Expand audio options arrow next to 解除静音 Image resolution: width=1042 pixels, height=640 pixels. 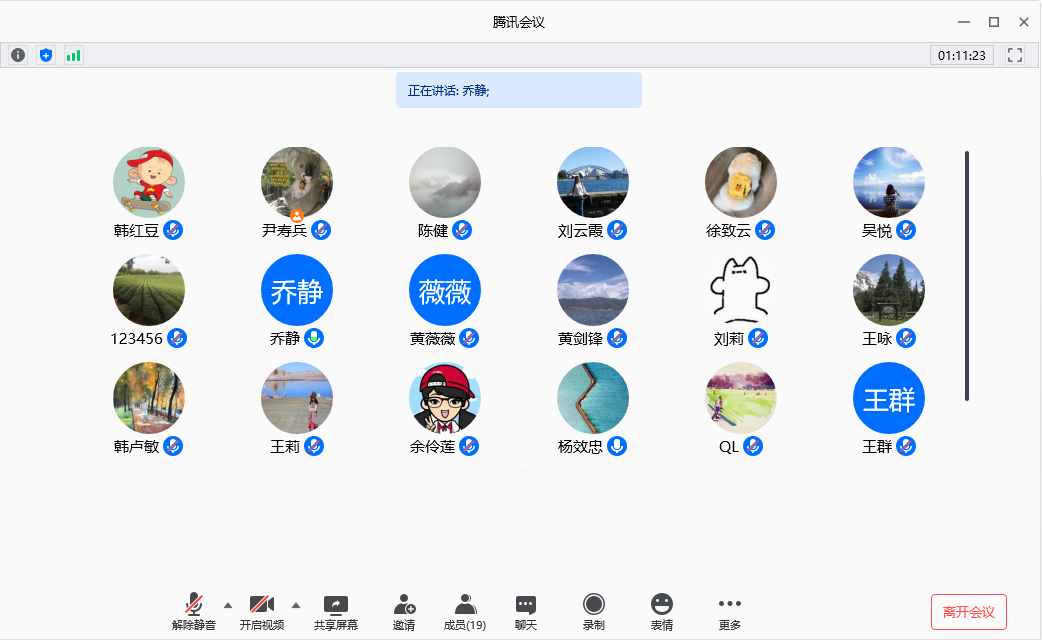pyautogui.click(x=228, y=605)
